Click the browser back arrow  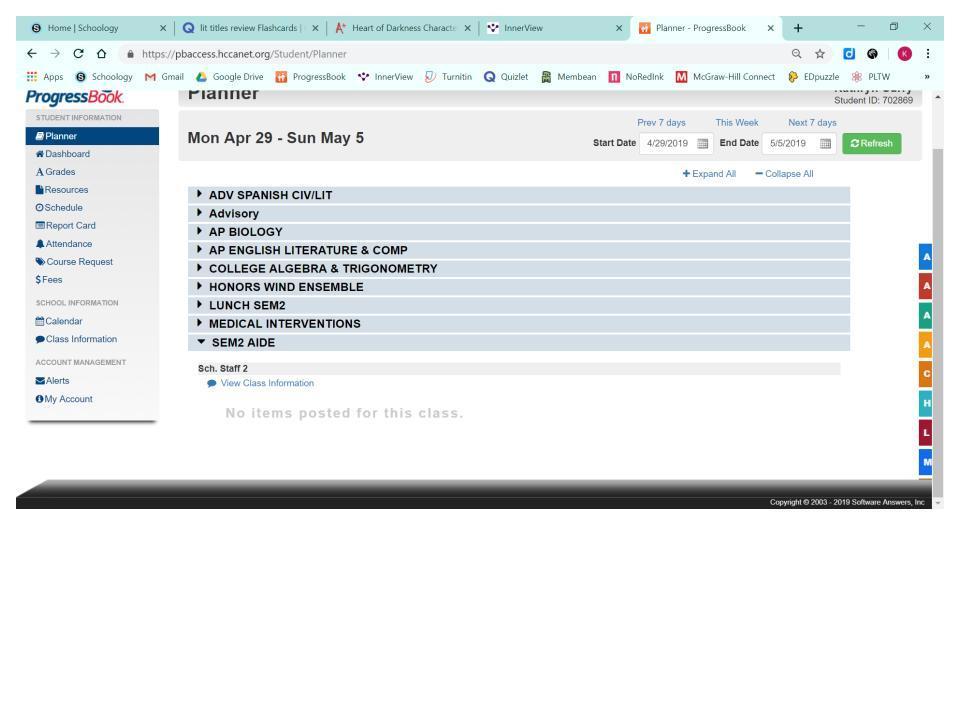click(x=32, y=54)
